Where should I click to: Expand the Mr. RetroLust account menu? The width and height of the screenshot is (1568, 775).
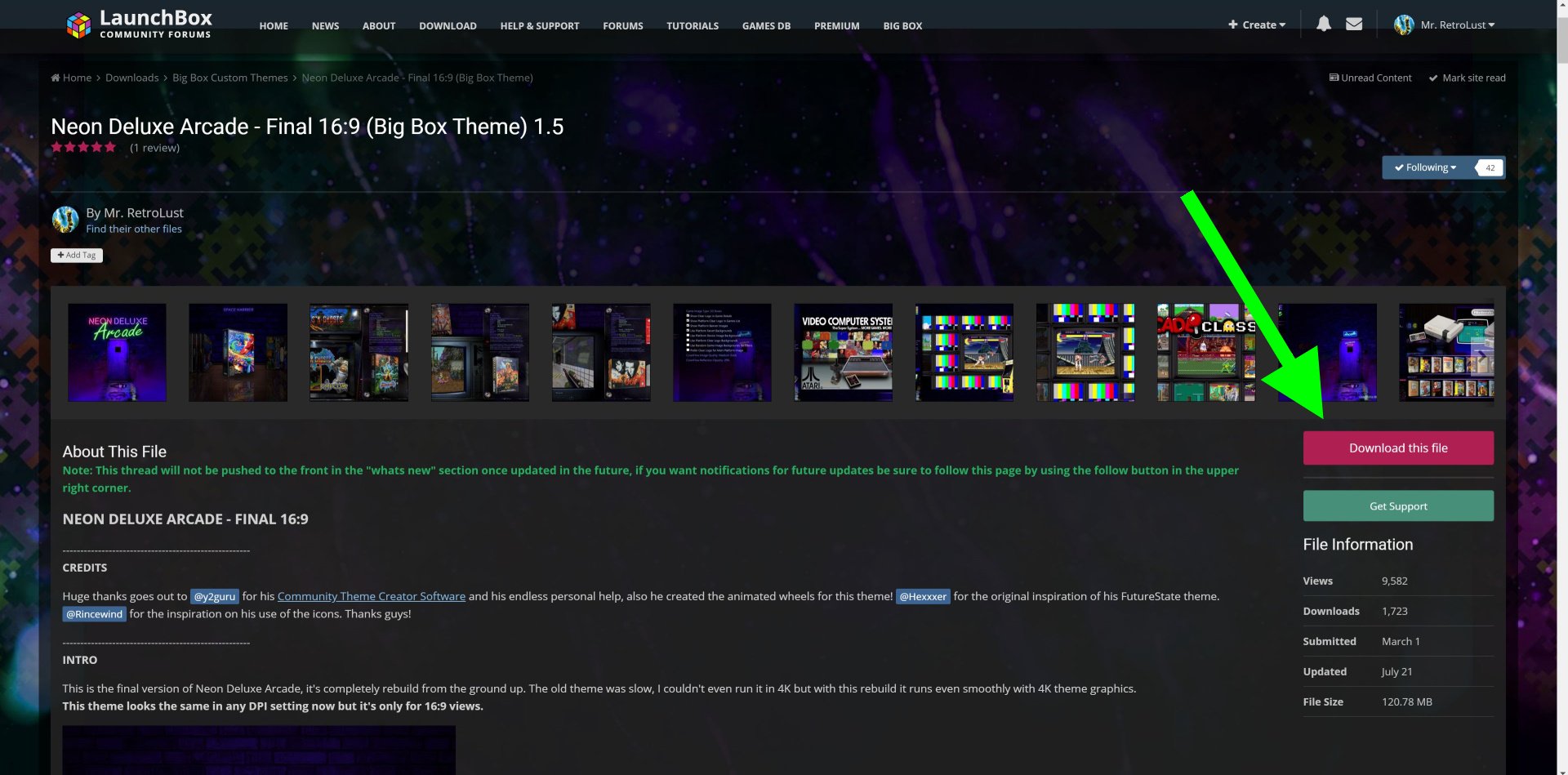tap(1458, 25)
